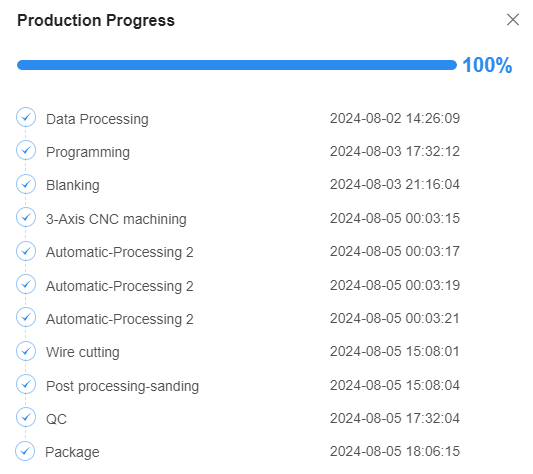Click the Wire cutting checkmark icon
The height and width of the screenshot is (474, 533).
(26, 351)
